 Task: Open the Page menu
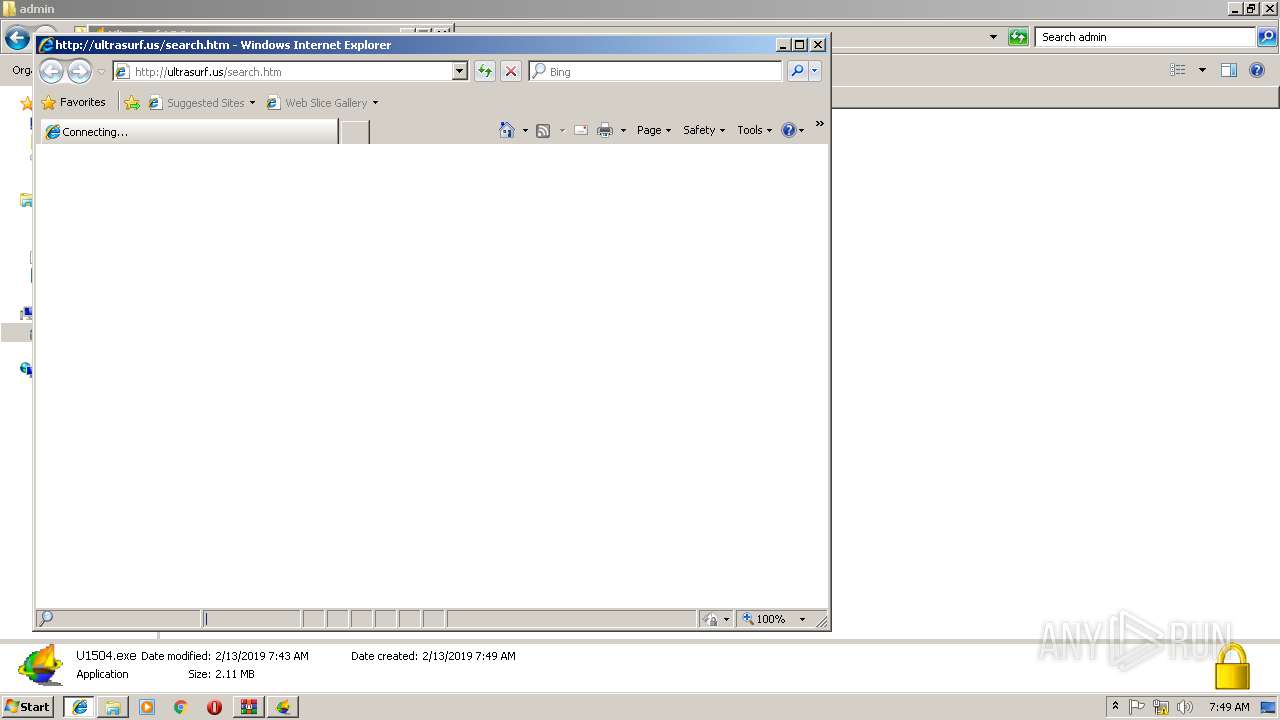click(654, 130)
